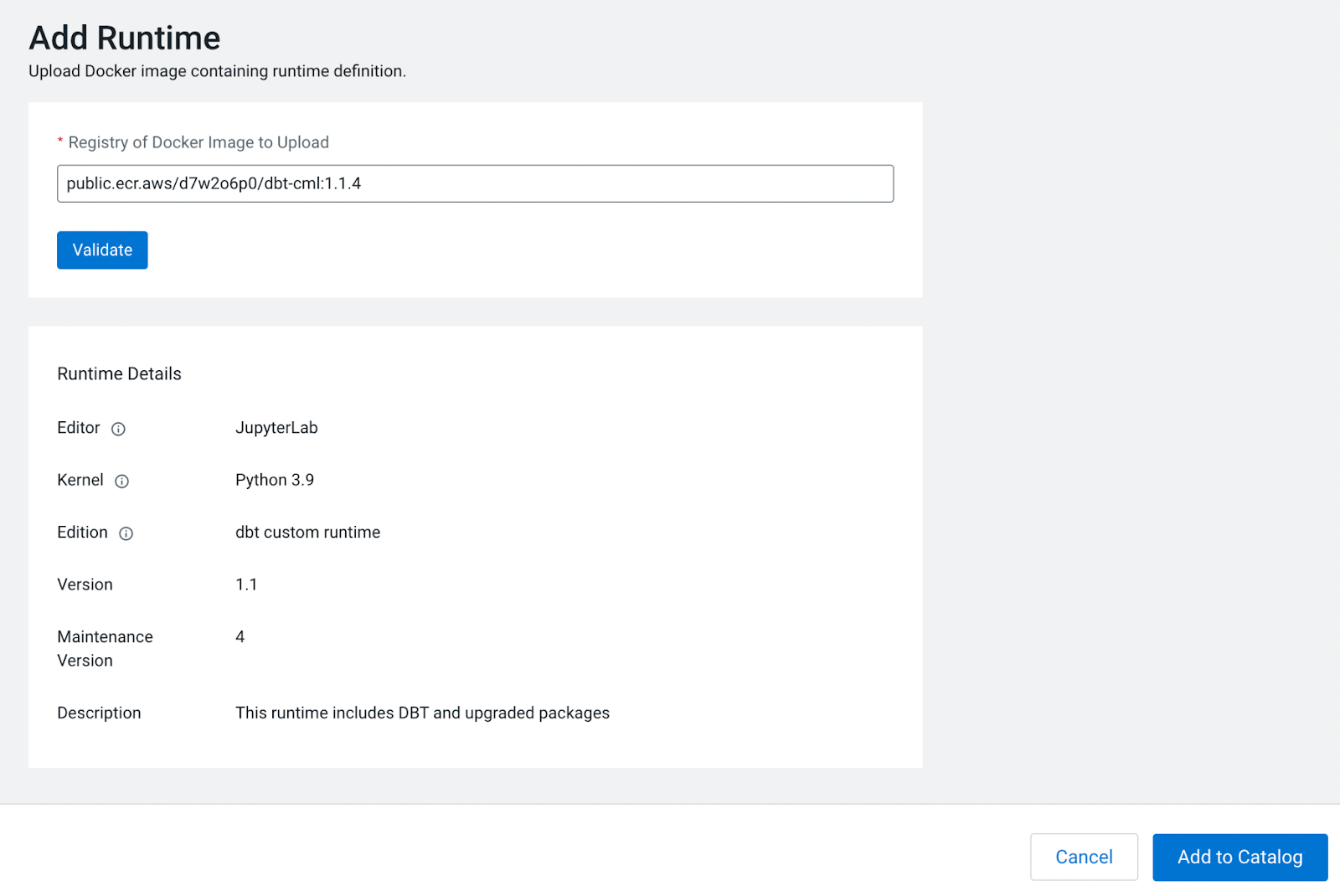
Task: Click the Maintenance Version value 4
Action: pyautogui.click(x=240, y=636)
